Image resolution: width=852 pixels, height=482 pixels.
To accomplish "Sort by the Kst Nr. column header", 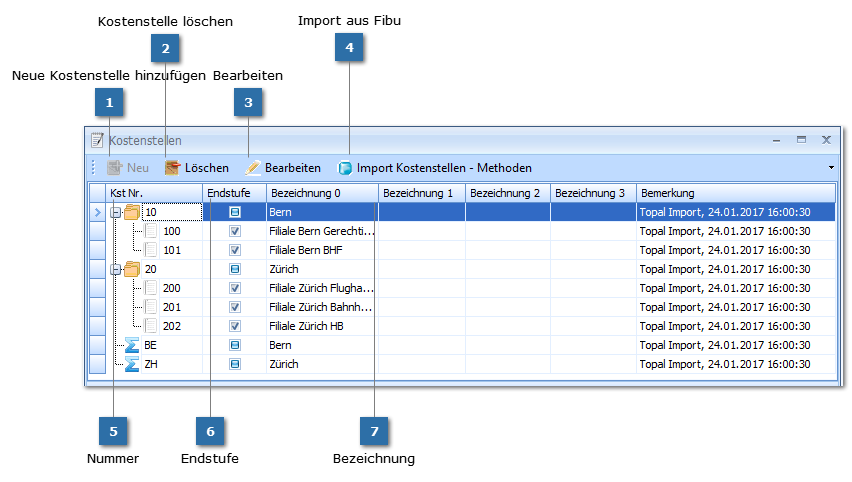I will coord(154,193).
